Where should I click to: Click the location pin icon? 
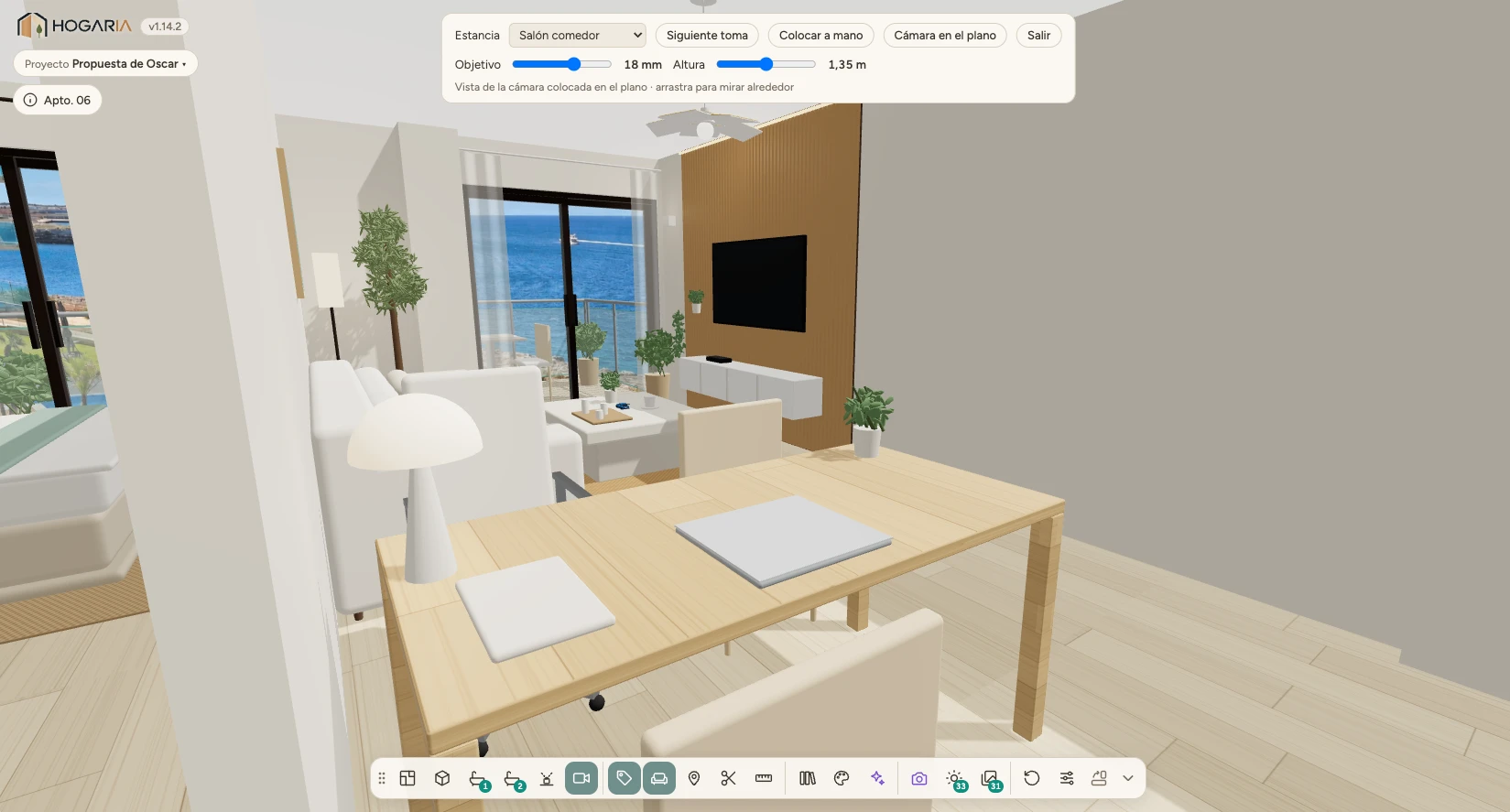694,778
